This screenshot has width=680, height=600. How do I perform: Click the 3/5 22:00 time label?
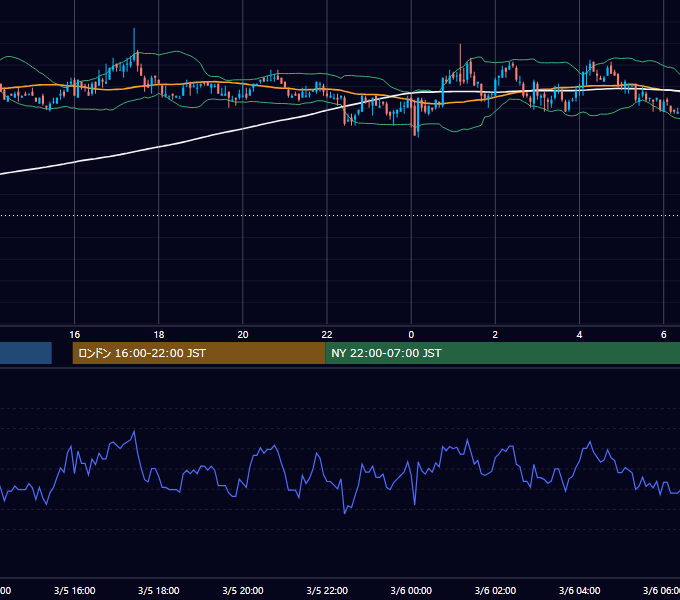pos(327,591)
